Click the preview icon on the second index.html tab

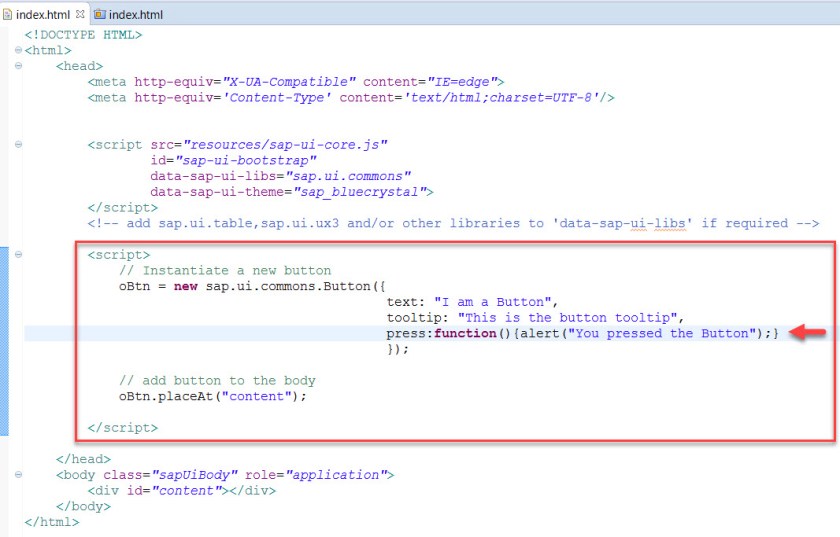(100, 14)
